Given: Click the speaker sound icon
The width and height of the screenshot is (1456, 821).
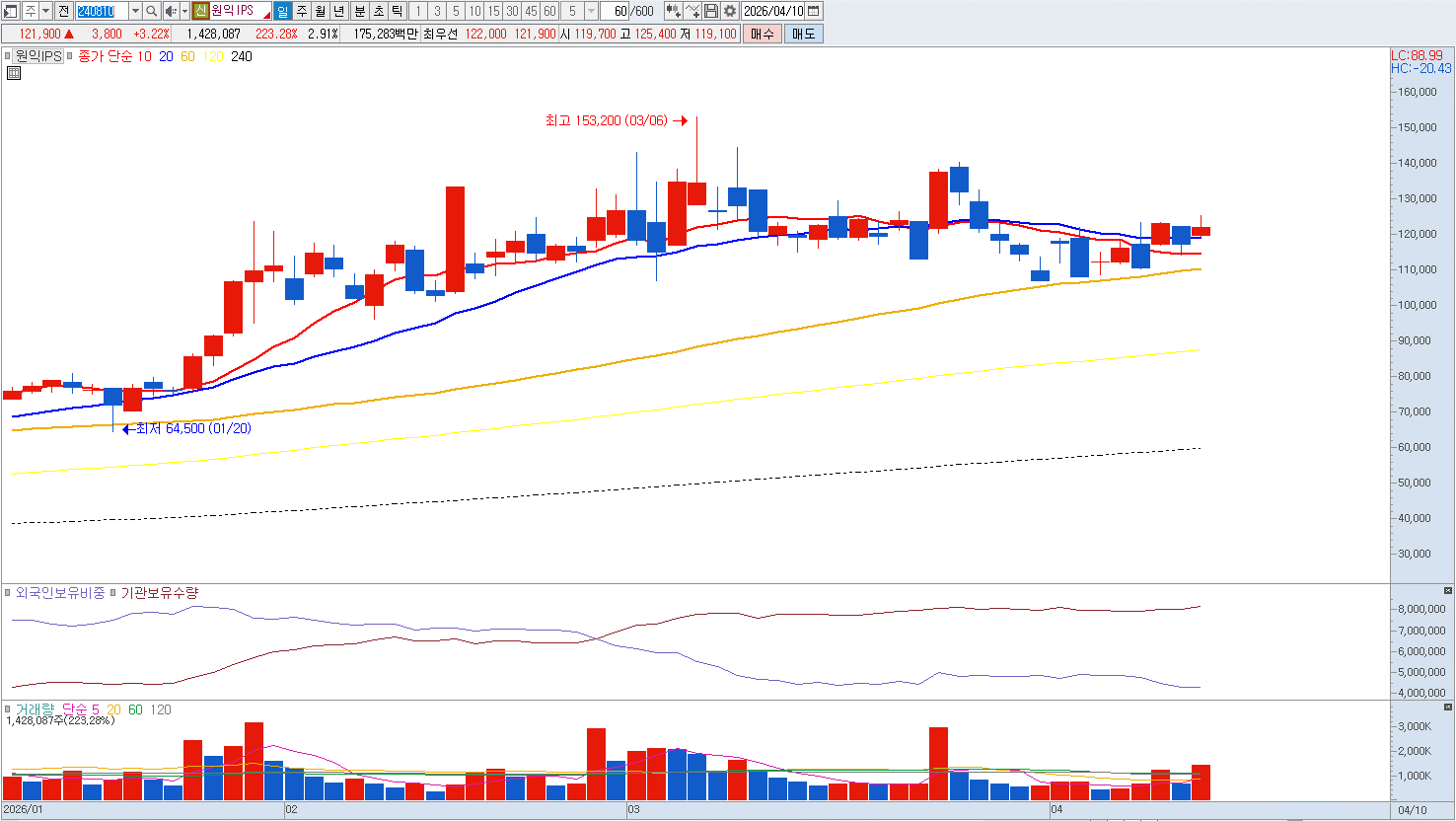Looking at the screenshot, I should [x=171, y=11].
